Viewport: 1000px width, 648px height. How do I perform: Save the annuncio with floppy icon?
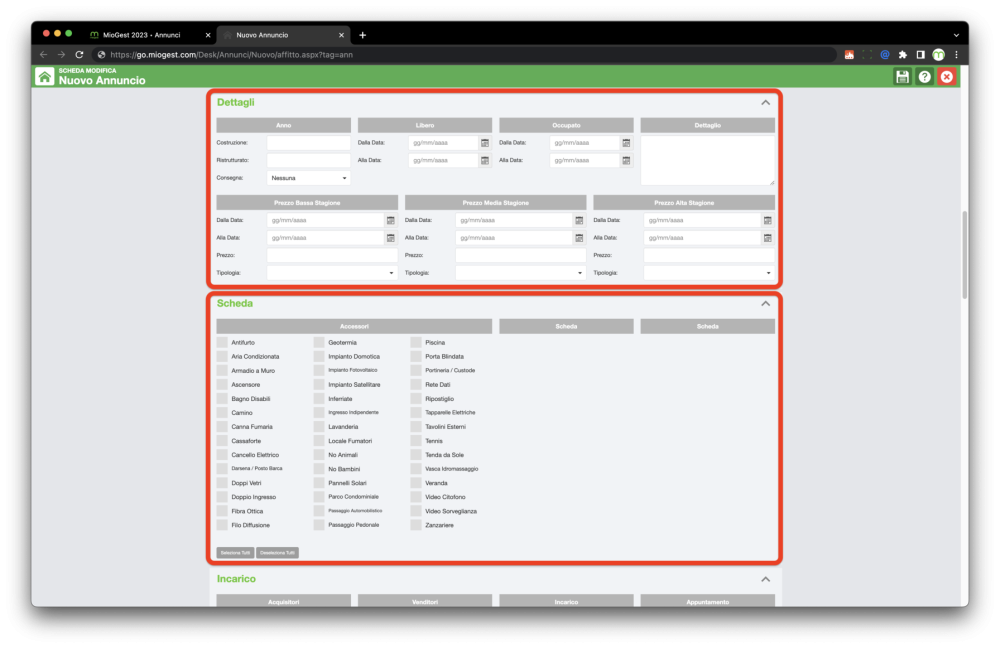point(902,77)
